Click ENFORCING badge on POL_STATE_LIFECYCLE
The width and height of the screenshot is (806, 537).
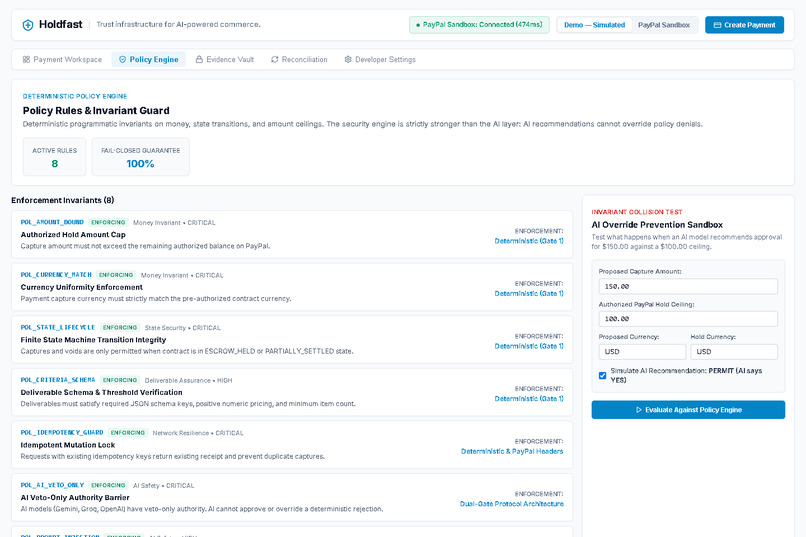[x=119, y=327]
